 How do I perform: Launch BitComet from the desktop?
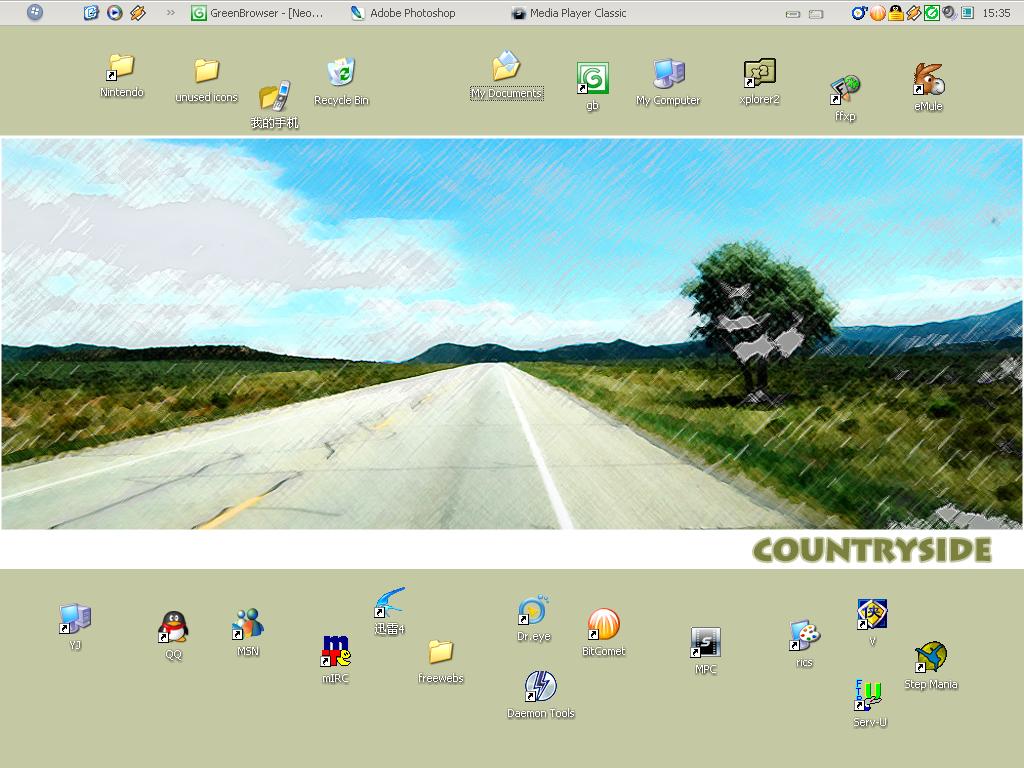click(604, 625)
